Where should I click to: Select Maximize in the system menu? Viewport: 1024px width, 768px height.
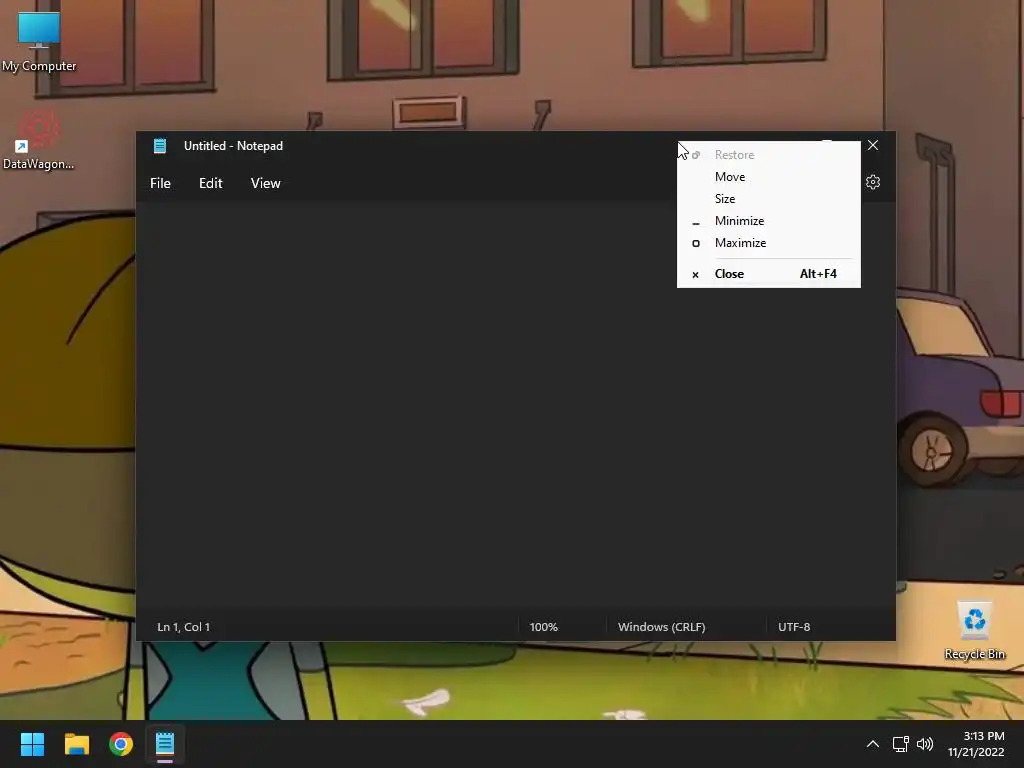(x=769, y=243)
